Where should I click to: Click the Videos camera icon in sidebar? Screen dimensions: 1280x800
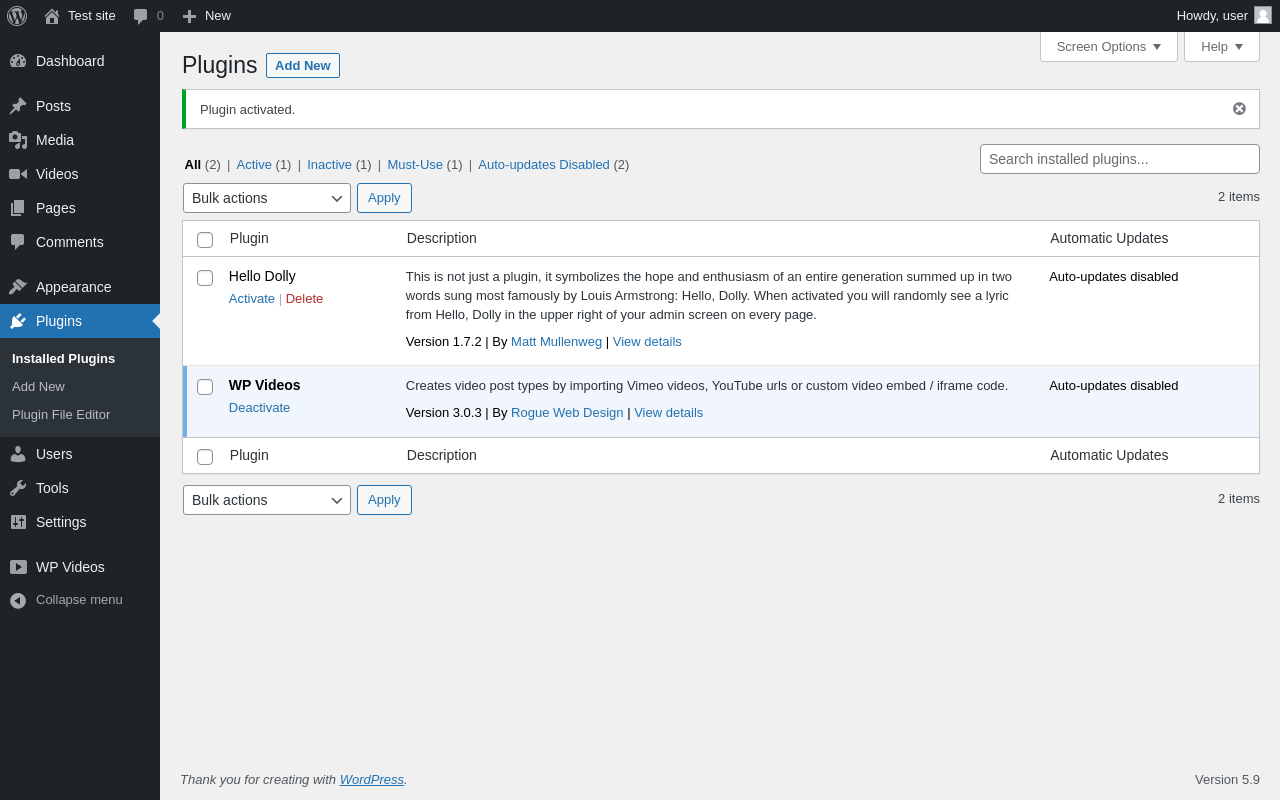click(18, 174)
